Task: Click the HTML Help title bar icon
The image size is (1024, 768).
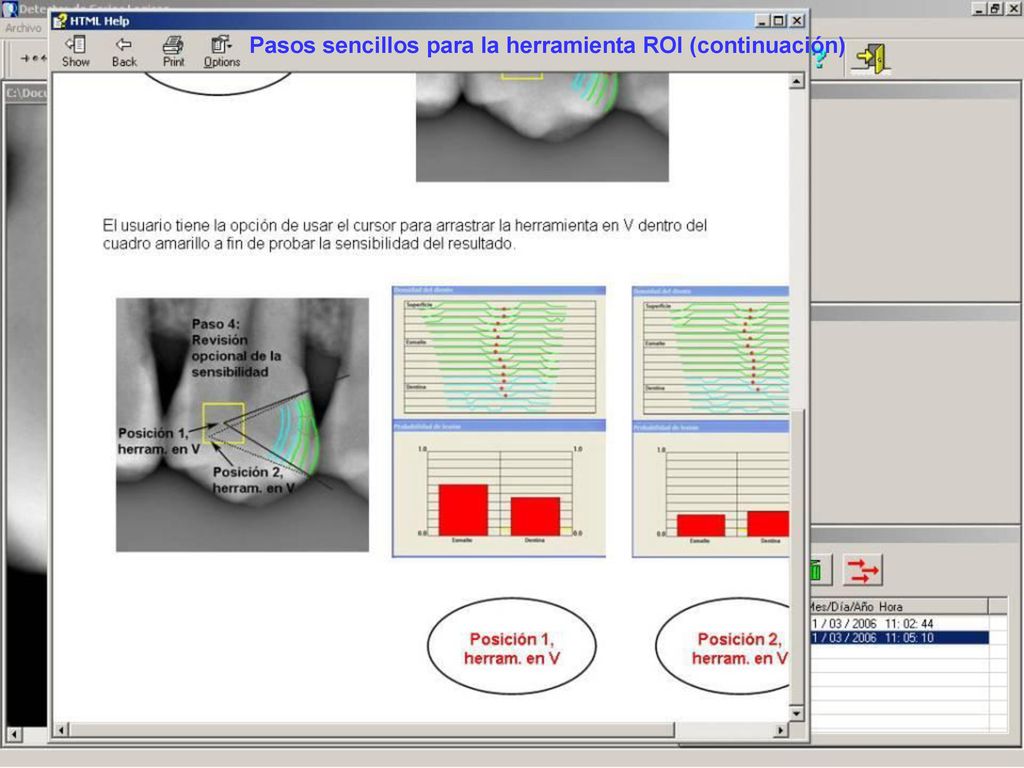Action: (61, 21)
